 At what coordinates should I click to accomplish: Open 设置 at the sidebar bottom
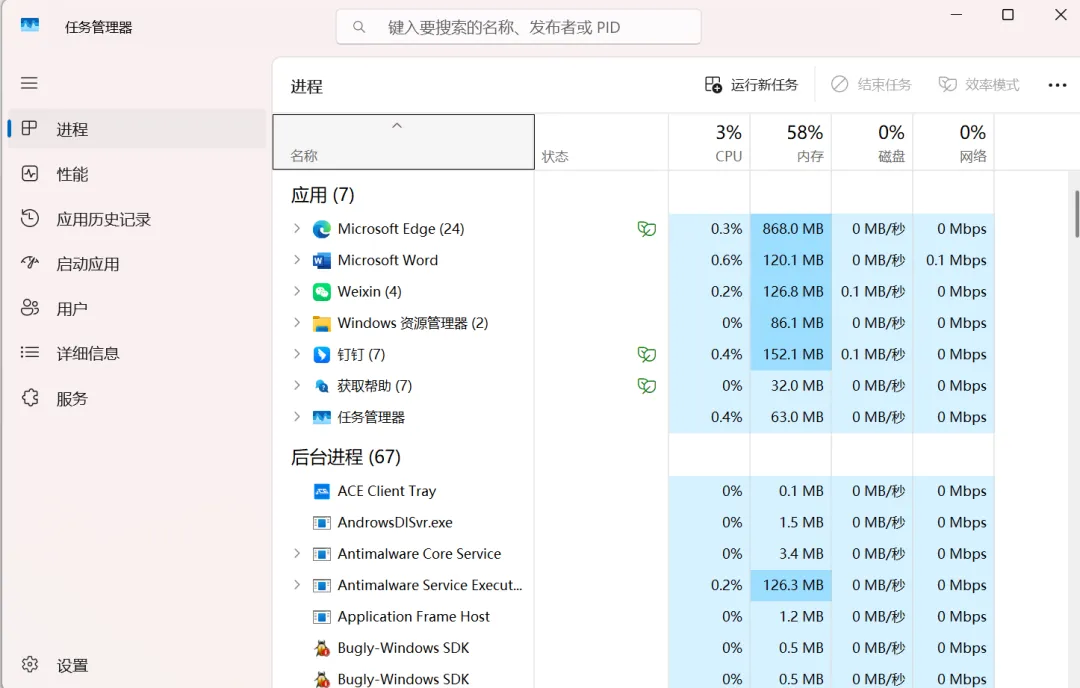137,665
